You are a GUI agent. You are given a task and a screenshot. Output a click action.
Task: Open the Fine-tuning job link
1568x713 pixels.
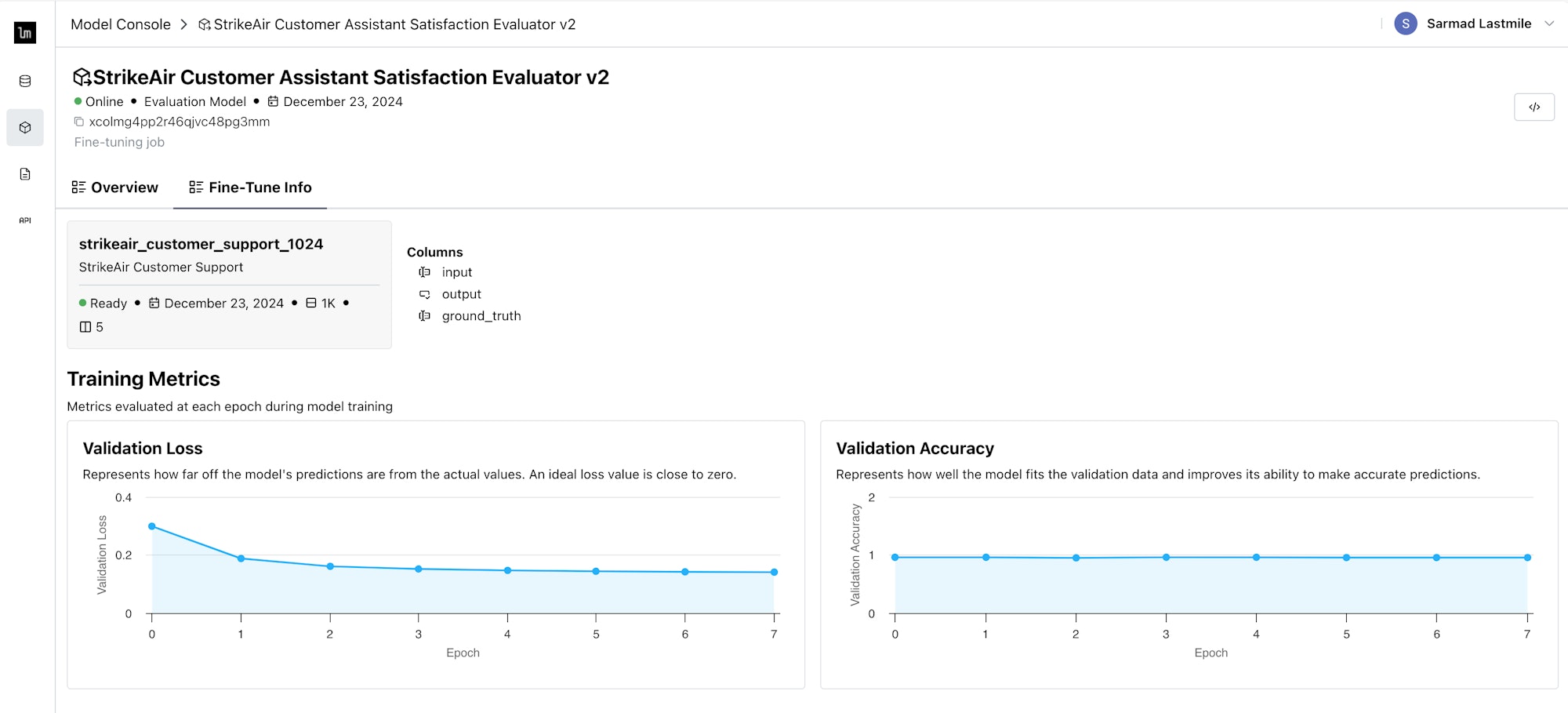119,142
